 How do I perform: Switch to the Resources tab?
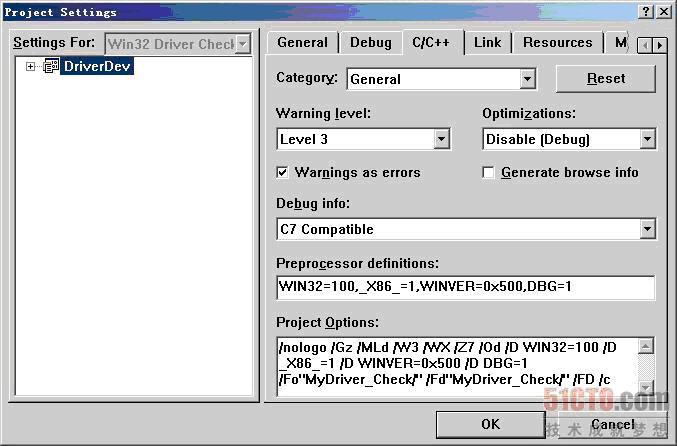557,42
